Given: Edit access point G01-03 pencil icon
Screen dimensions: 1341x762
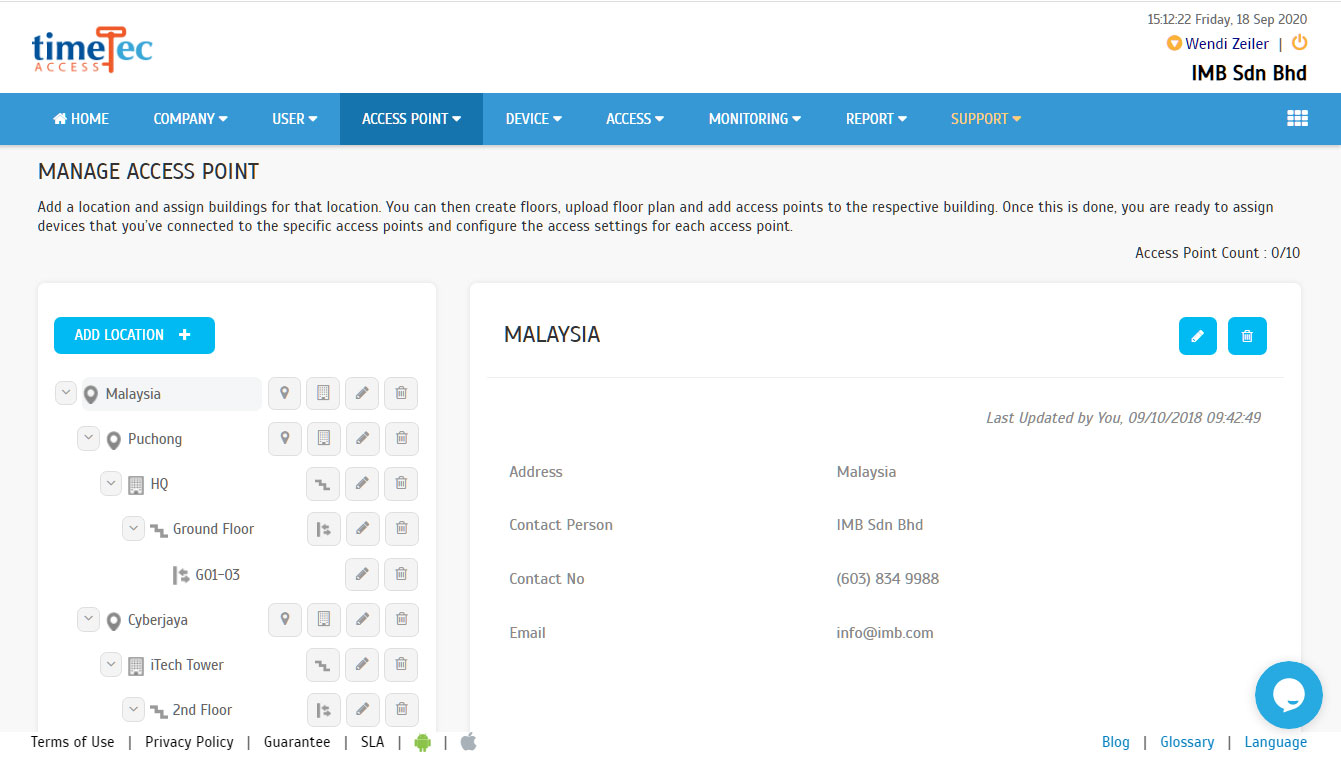Looking at the screenshot, I should (x=362, y=575).
